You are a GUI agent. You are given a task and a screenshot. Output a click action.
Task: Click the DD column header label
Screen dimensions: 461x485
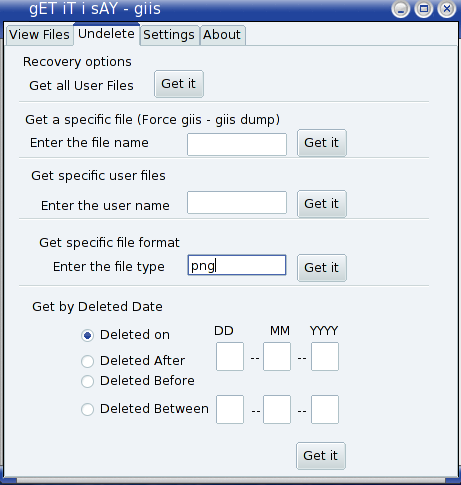click(224, 331)
